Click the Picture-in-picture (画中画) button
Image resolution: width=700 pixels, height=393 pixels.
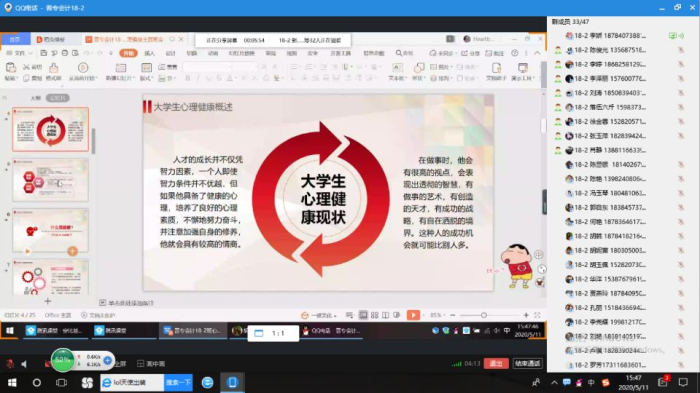tap(151, 364)
